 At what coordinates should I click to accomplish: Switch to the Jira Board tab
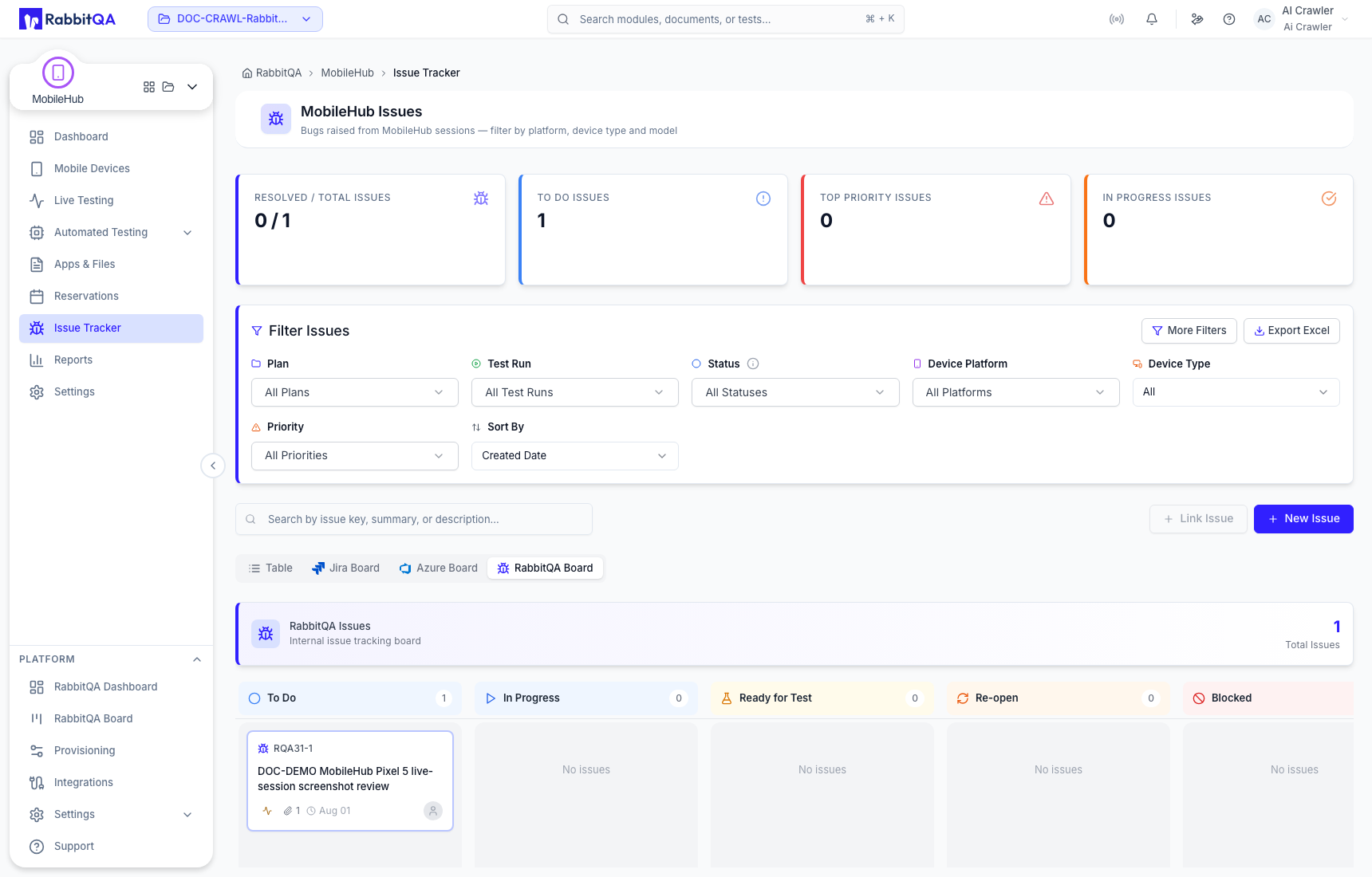click(345, 568)
